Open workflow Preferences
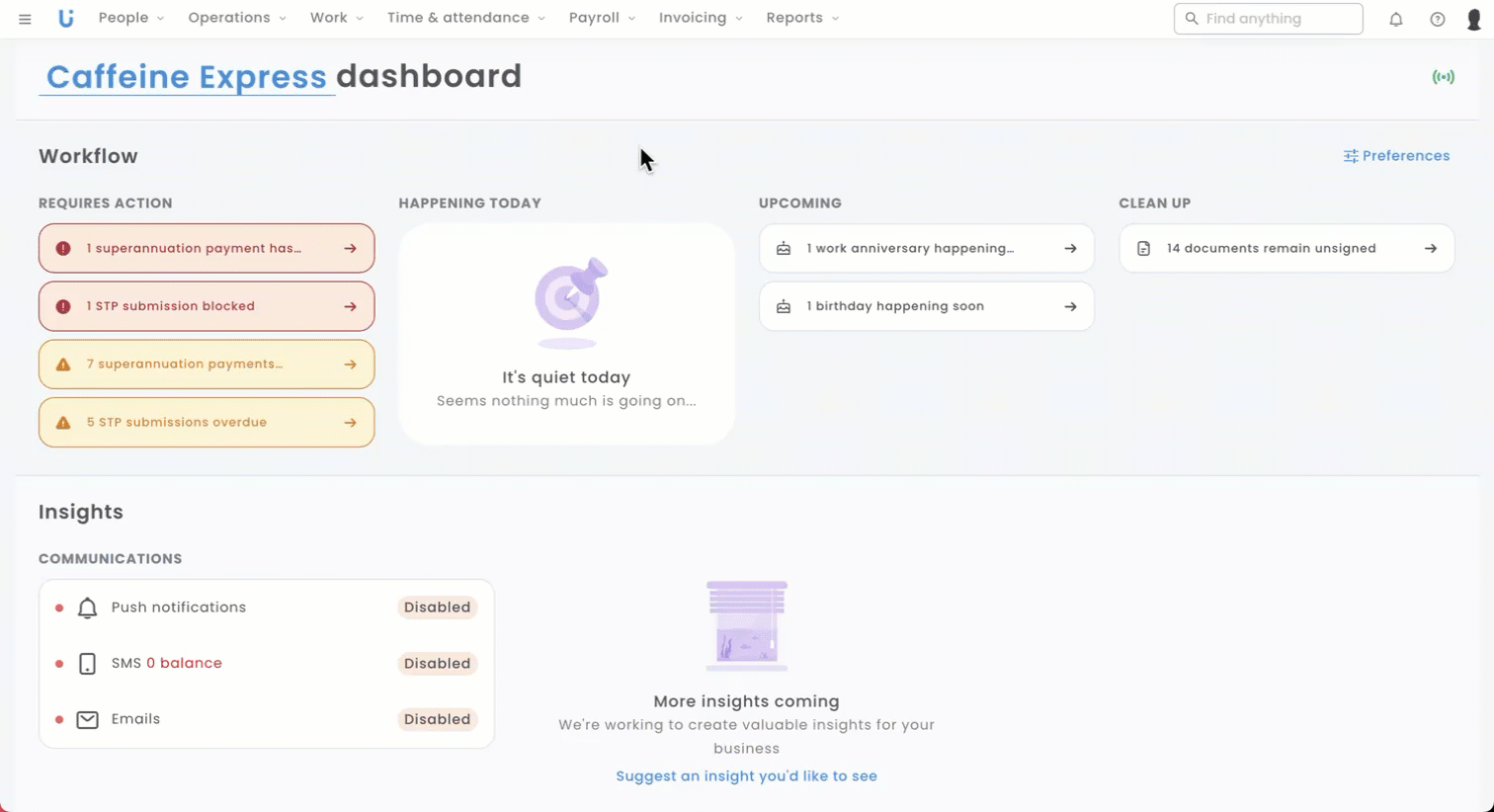 click(x=1396, y=156)
